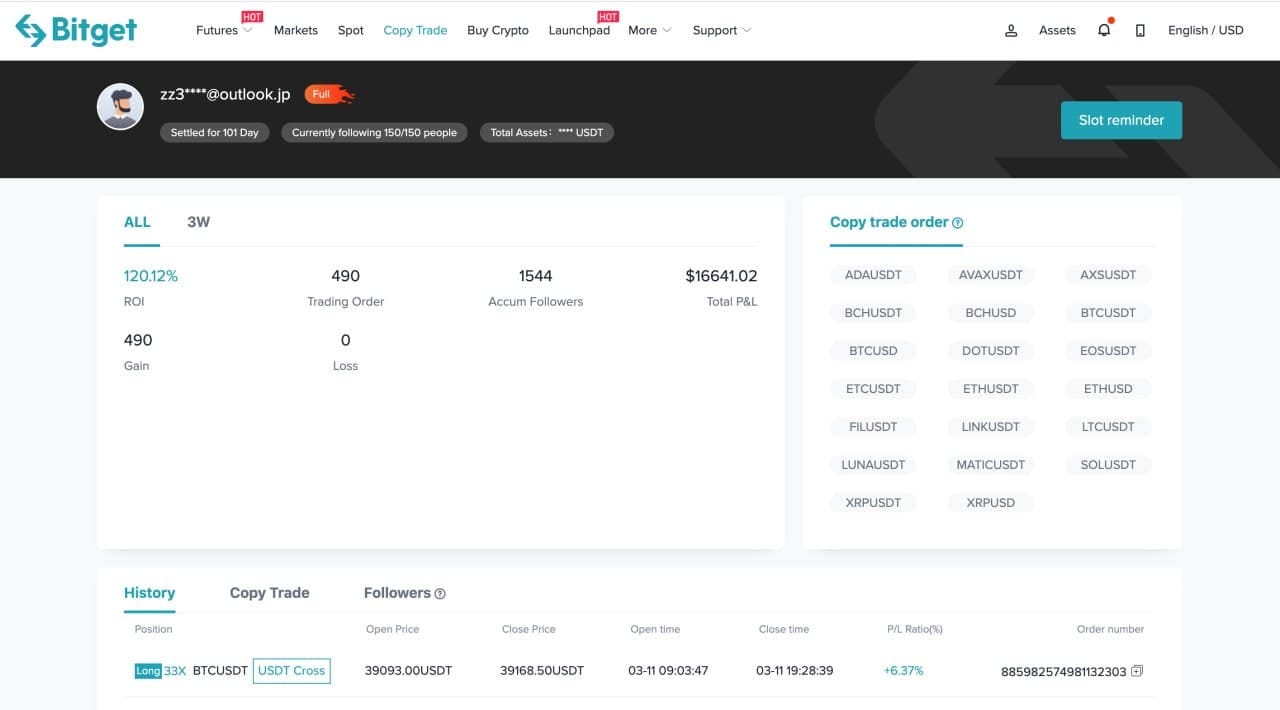Click the Bitget logo
This screenshot has width=1280, height=710.
pyautogui.click(x=76, y=30)
